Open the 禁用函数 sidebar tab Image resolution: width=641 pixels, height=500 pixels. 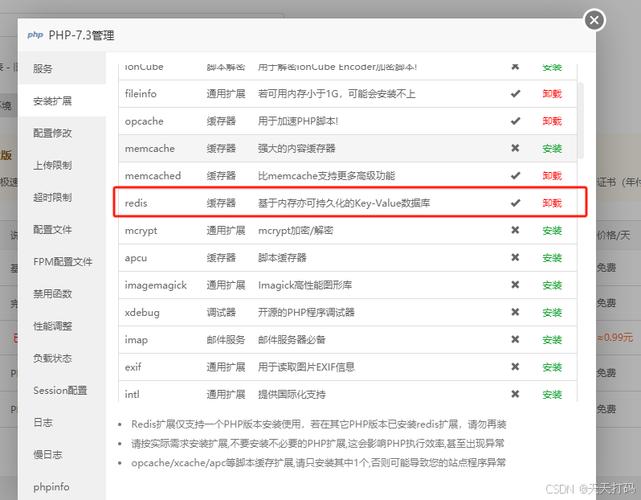coord(62,294)
